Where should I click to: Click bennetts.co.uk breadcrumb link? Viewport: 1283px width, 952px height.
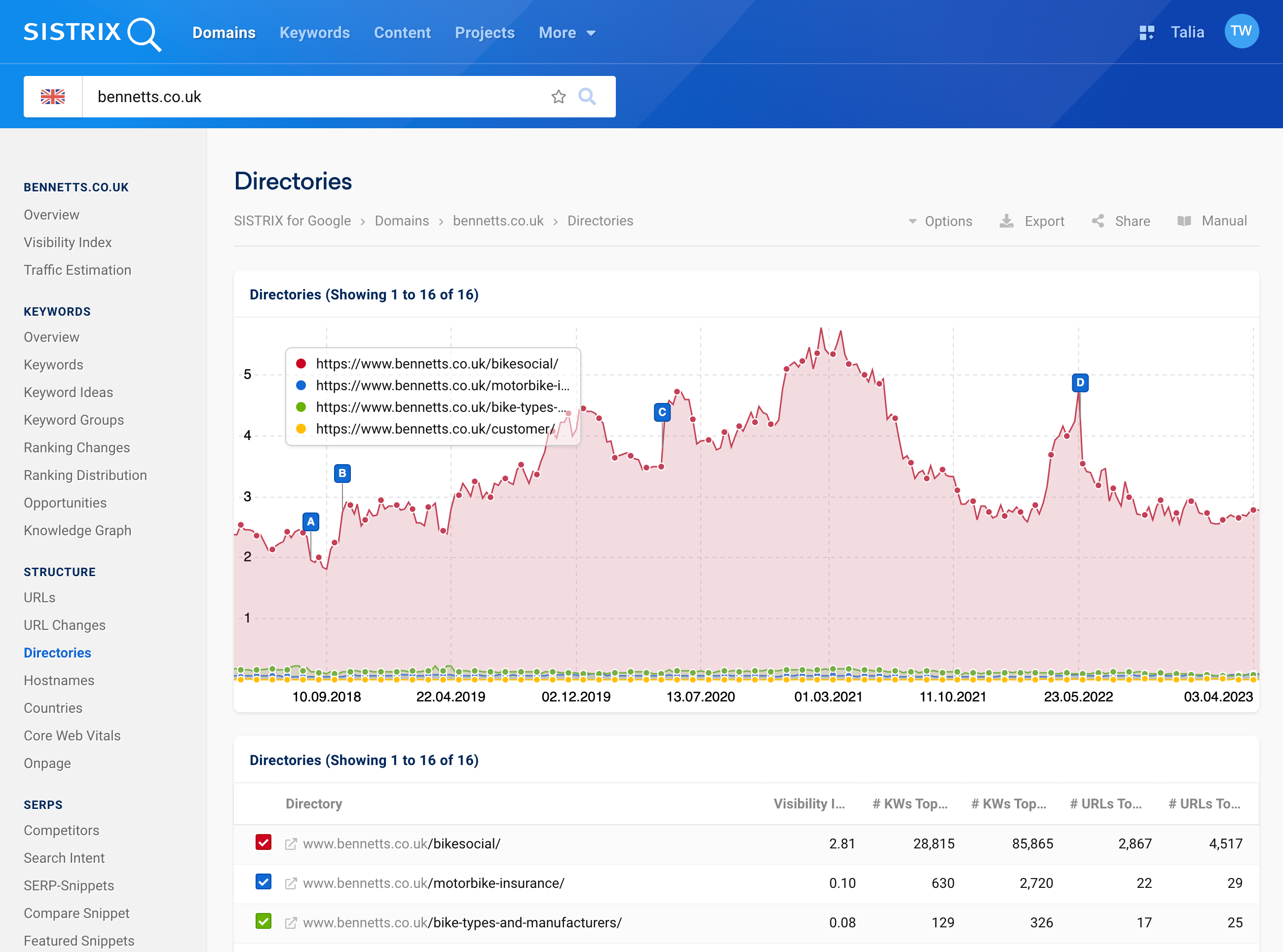point(498,220)
